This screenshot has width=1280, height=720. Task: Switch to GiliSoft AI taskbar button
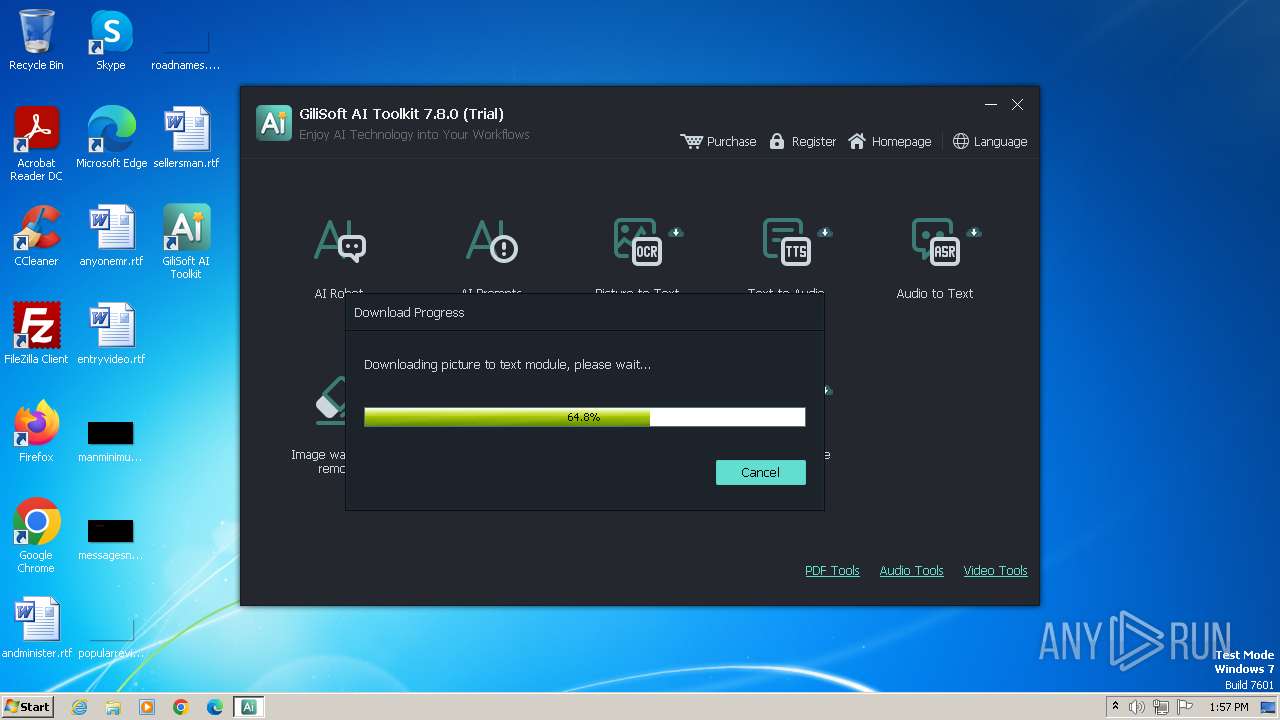point(249,707)
